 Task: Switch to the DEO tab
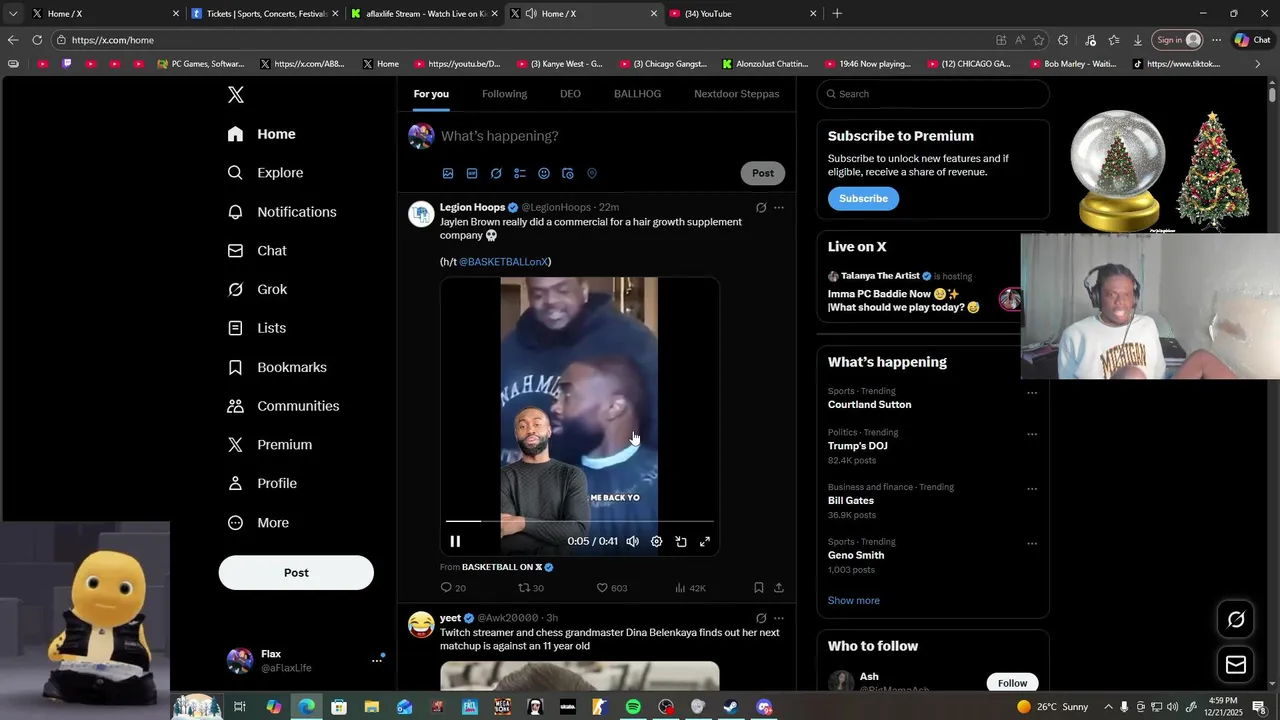[x=570, y=94]
